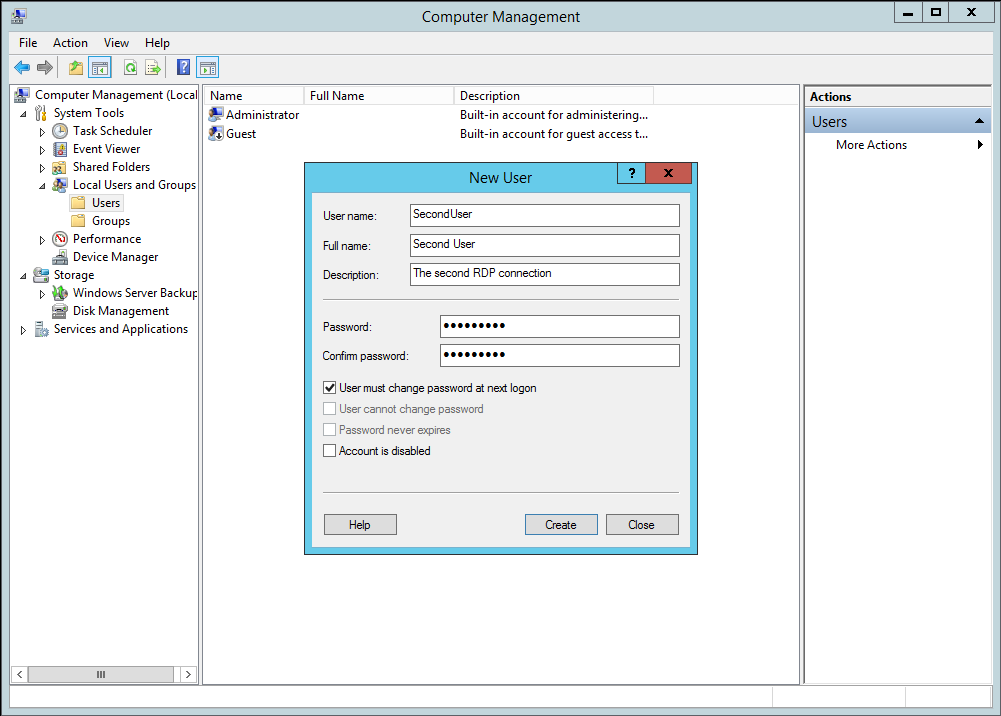This screenshot has height=716, width=1001.
Task: Click the tree pane horizontal scrollbar thumb
Action: 101,675
